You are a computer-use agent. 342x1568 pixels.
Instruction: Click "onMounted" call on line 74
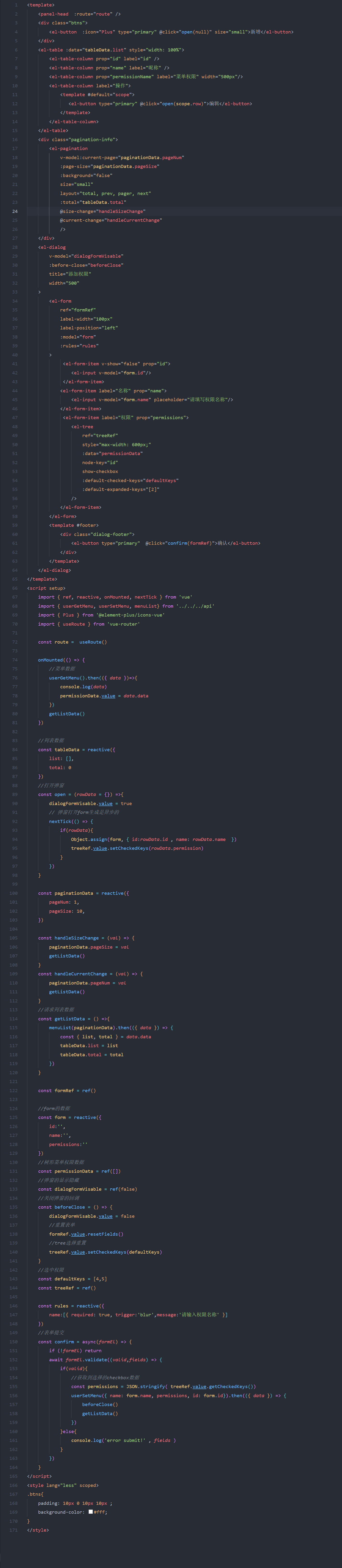(50, 660)
